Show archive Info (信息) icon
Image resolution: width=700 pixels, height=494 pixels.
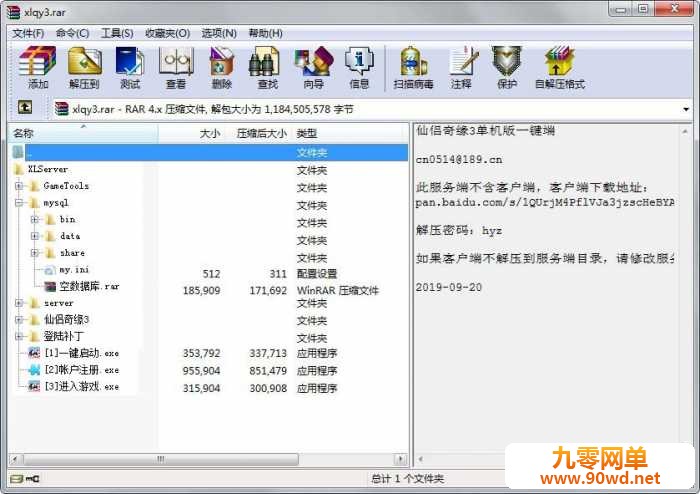point(359,67)
